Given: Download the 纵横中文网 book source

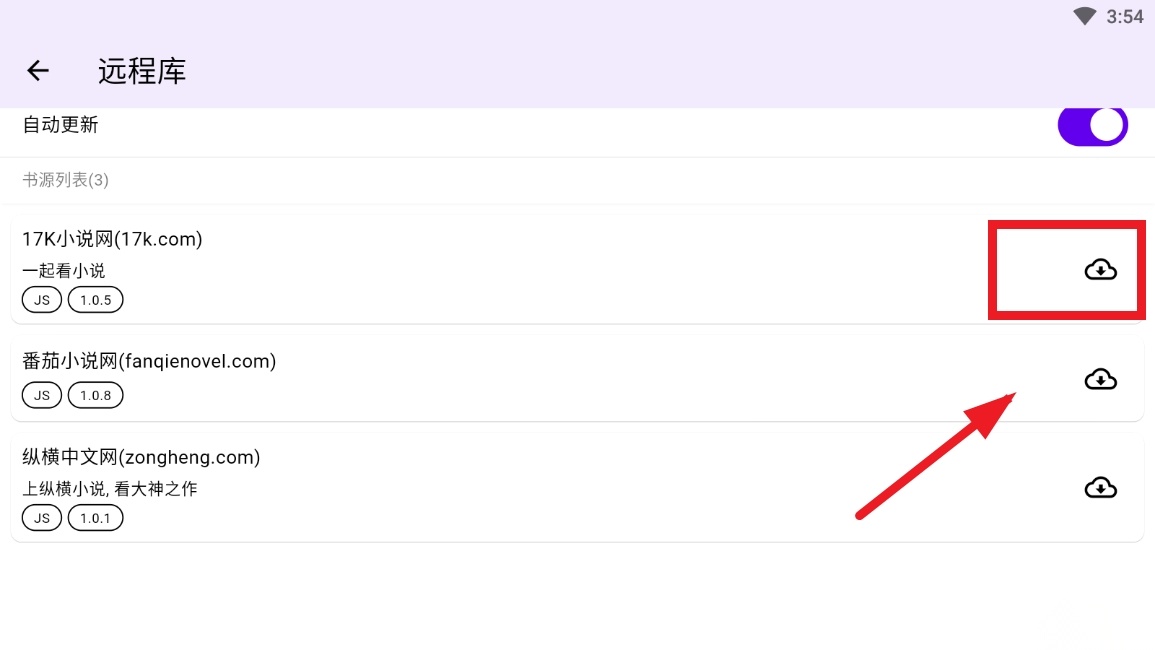Looking at the screenshot, I should point(1100,488).
